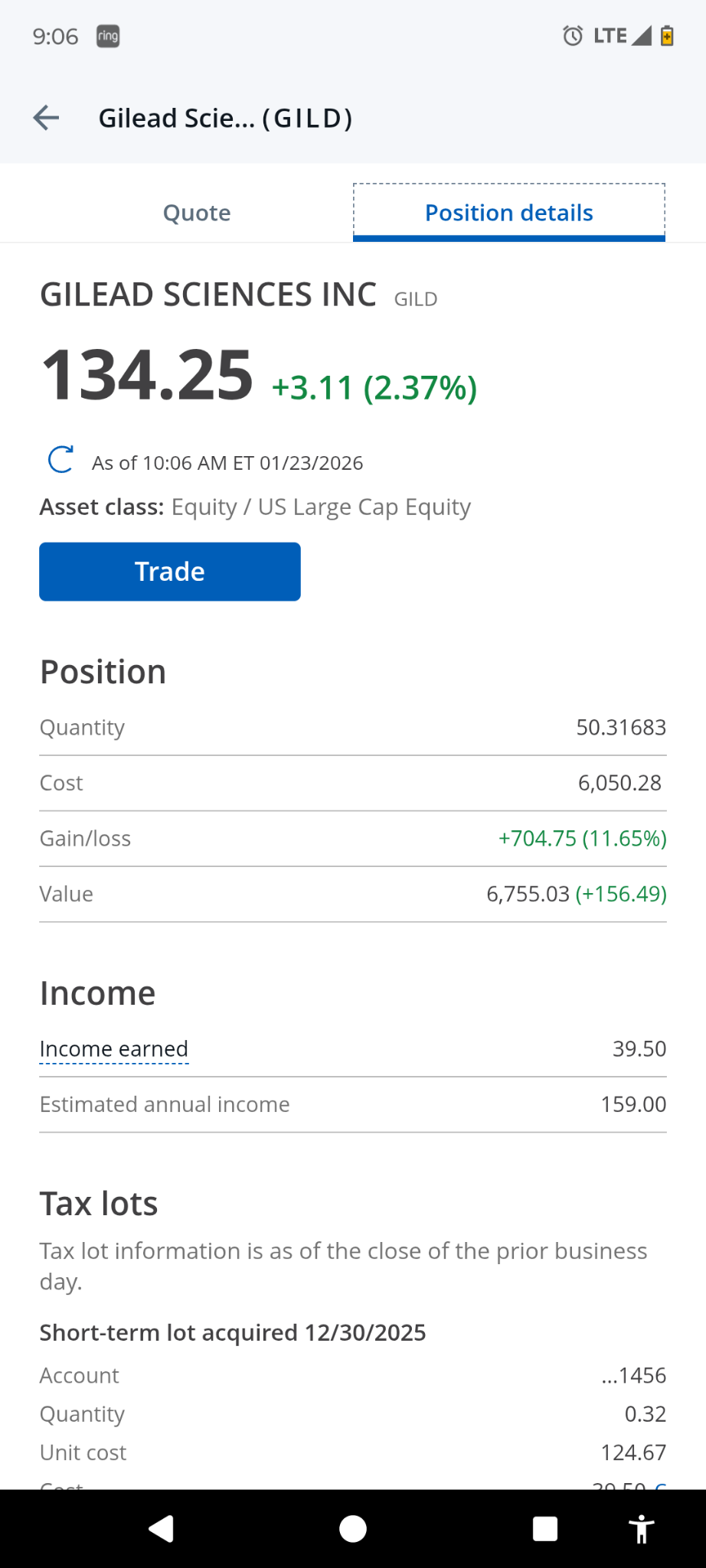Tap the Quantity 50.31683 row

coord(353,728)
